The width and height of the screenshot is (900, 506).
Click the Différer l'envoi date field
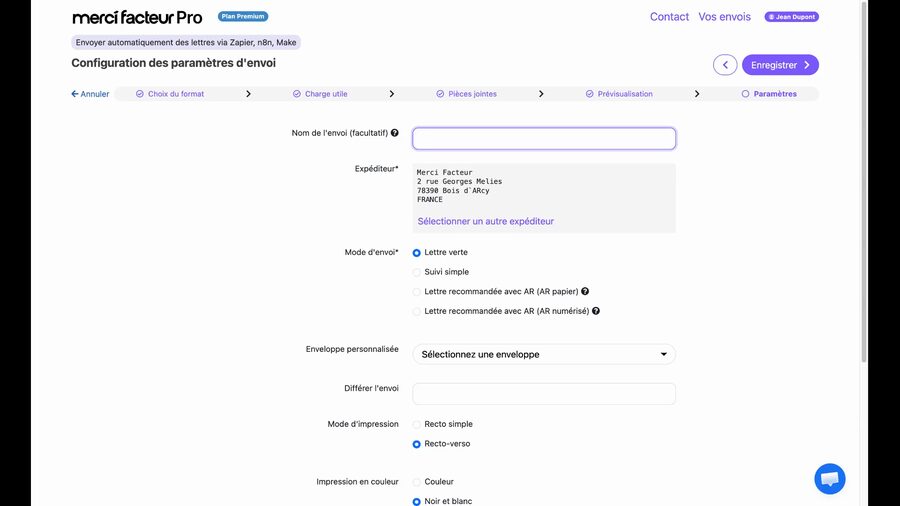click(x=544, y=394)
